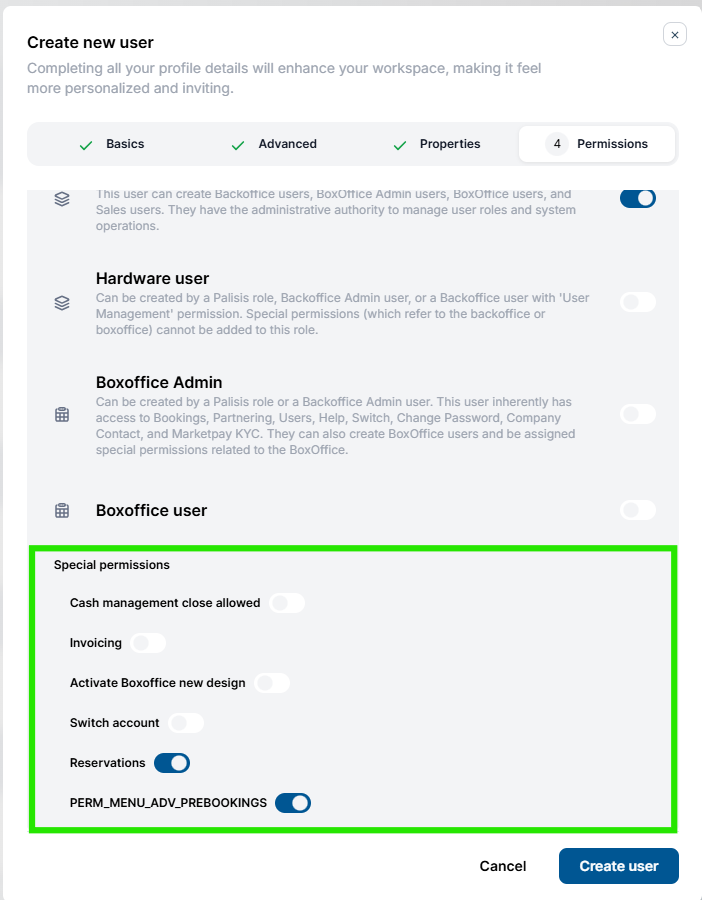Click the green checkmark on Advanced step

pyautogui.click(x=238, y=145)
